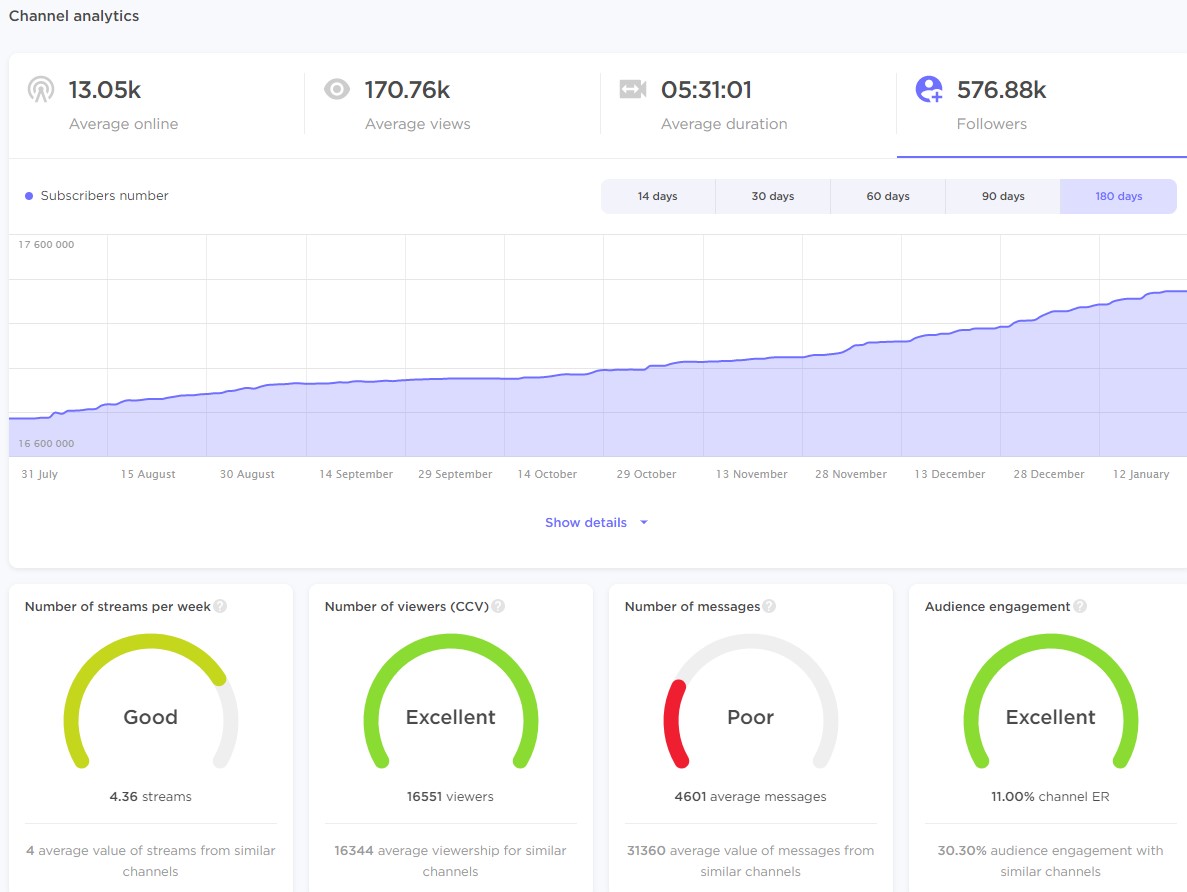Screen dimensions: 1187x892
Task: Click the Followers person-plus icon
Action: click(929, 90)
